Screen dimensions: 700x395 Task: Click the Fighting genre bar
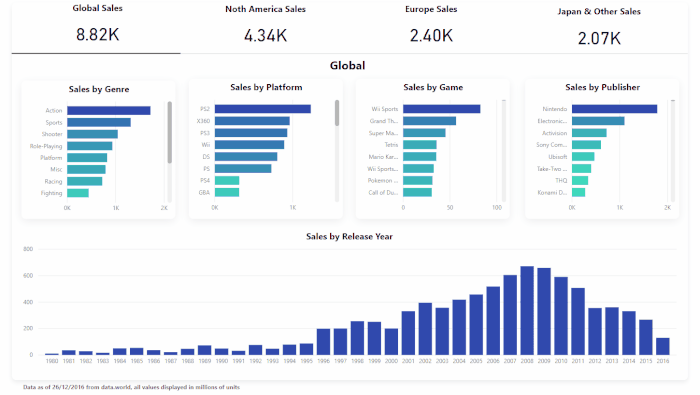pyautogui.click(x=78, y=193)
